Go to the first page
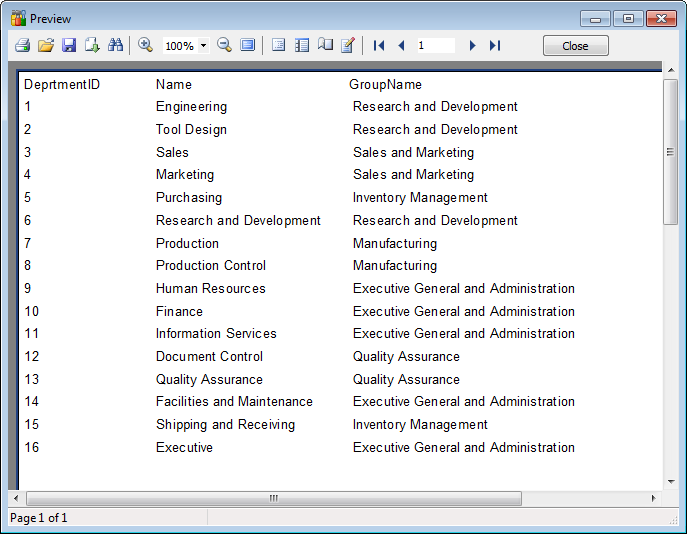 pyautogui.click(x=379, y=46)
